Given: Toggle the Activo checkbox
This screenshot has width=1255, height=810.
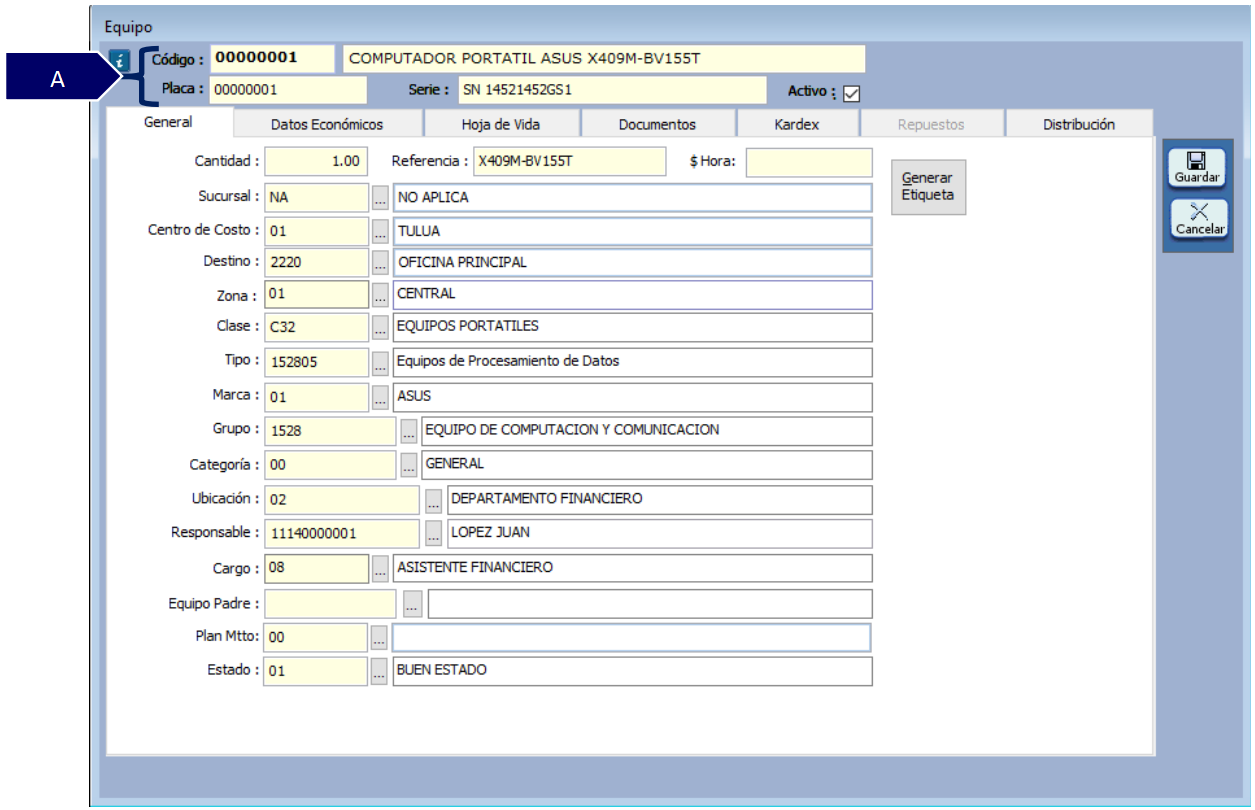Looking at the screenshot, I should click(852, 93).
